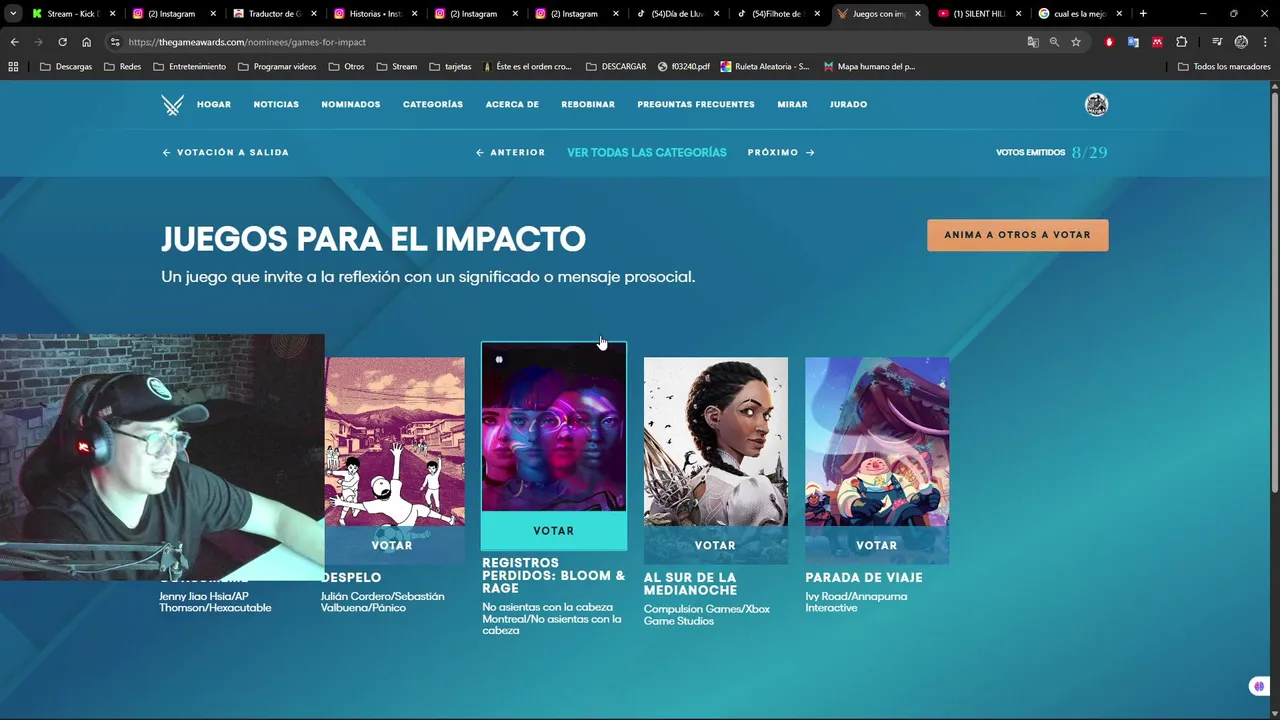The image size is (1280, 720).
Task: Click the Game Awards logo icon
Action: click(x=172, y=105)
